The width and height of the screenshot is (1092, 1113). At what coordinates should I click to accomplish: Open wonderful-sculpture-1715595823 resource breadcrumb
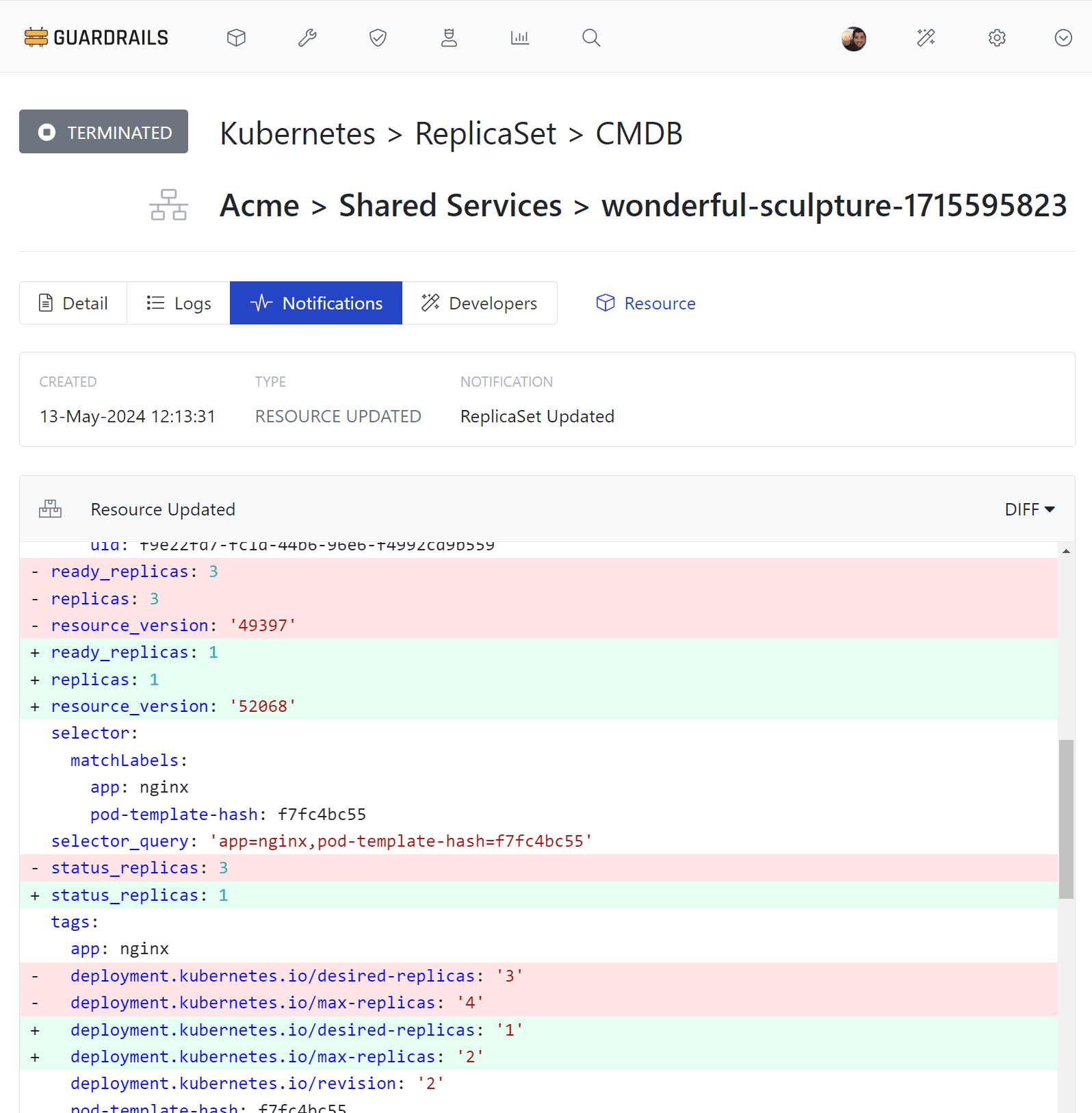[834, 205]
